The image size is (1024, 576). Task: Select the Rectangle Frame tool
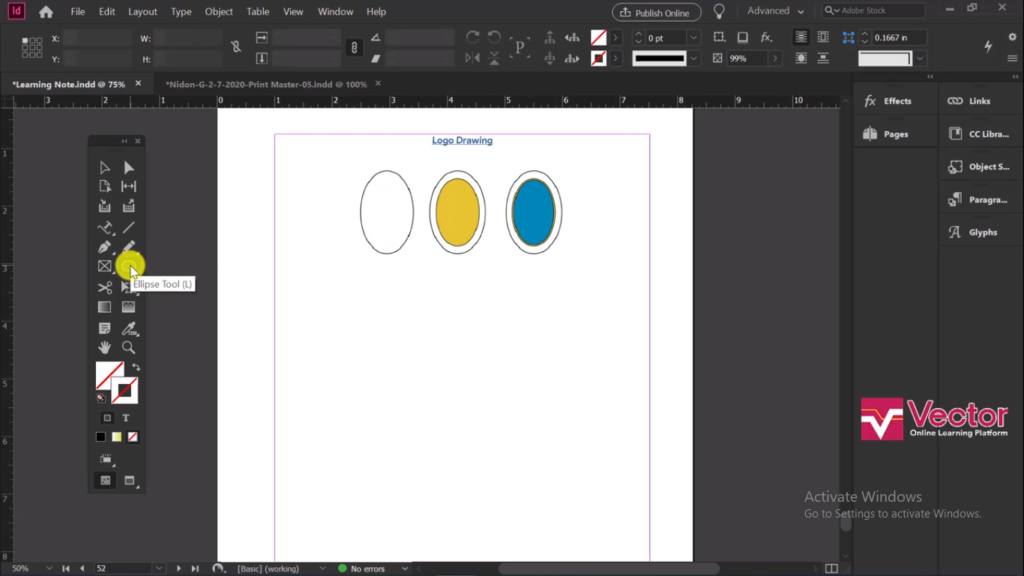coord(104,266)
